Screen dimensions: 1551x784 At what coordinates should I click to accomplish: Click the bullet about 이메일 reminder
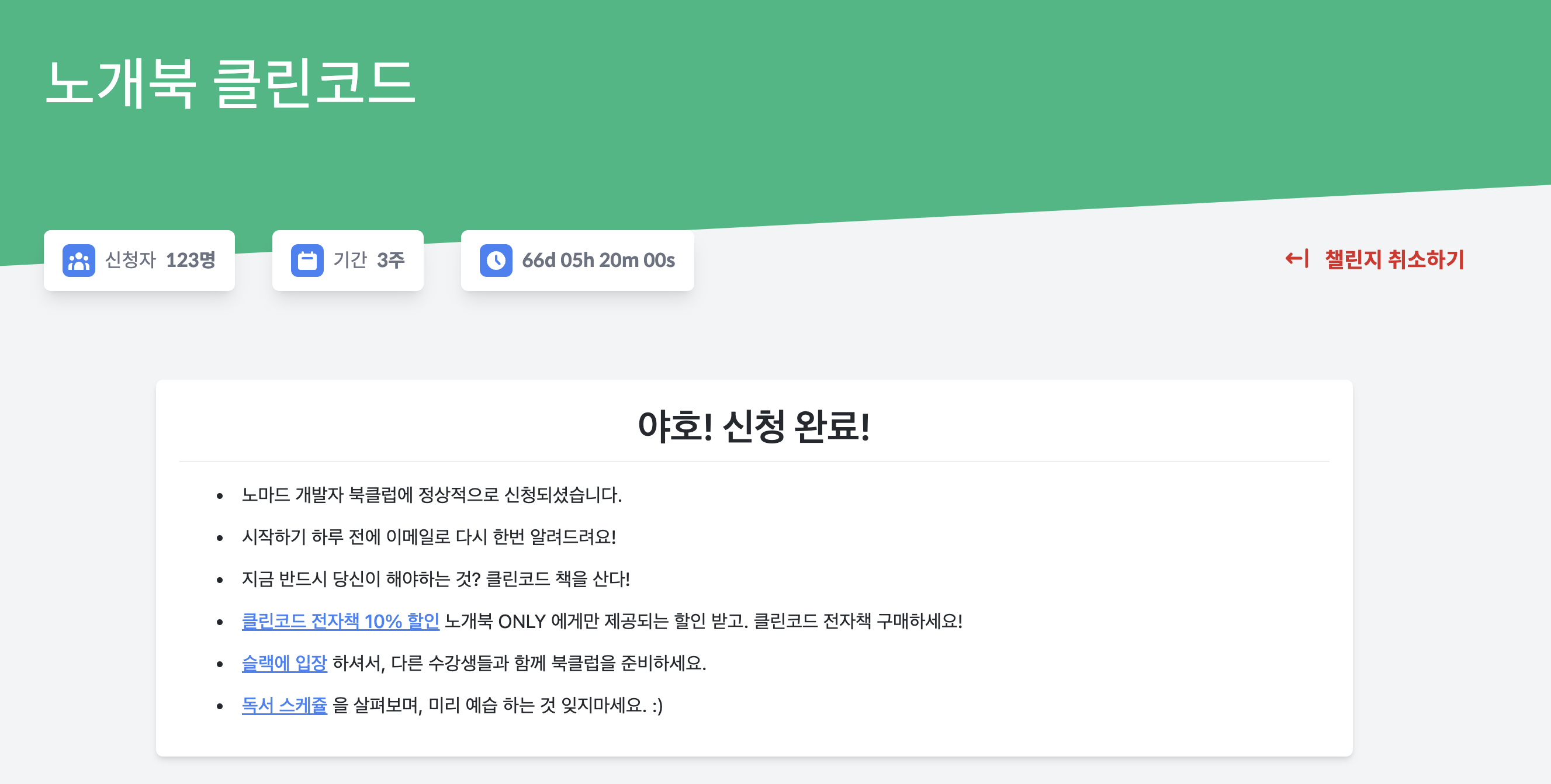429,537
